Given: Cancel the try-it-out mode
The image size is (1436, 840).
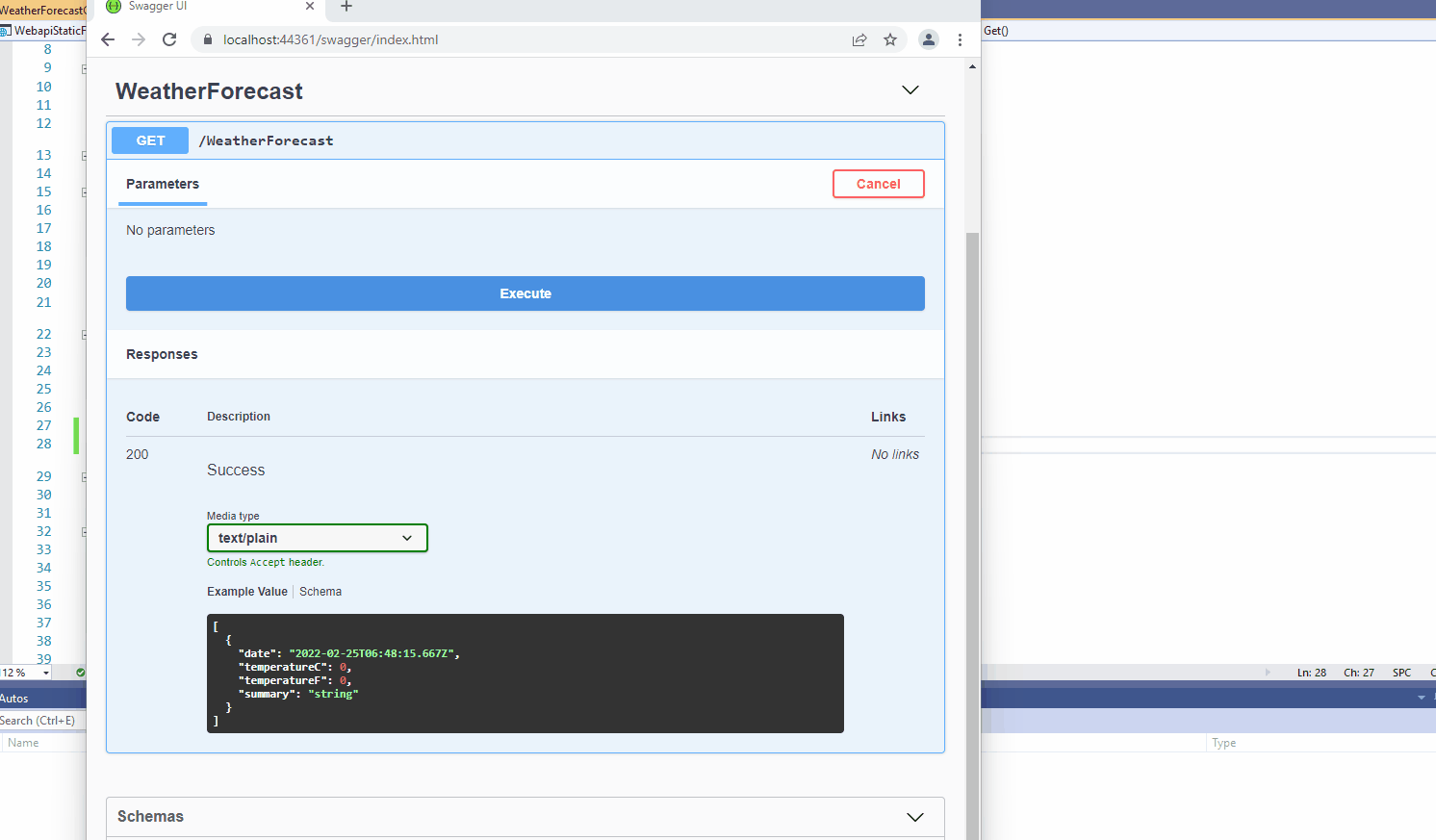Looking at the screenshot, I should point(879,184).
